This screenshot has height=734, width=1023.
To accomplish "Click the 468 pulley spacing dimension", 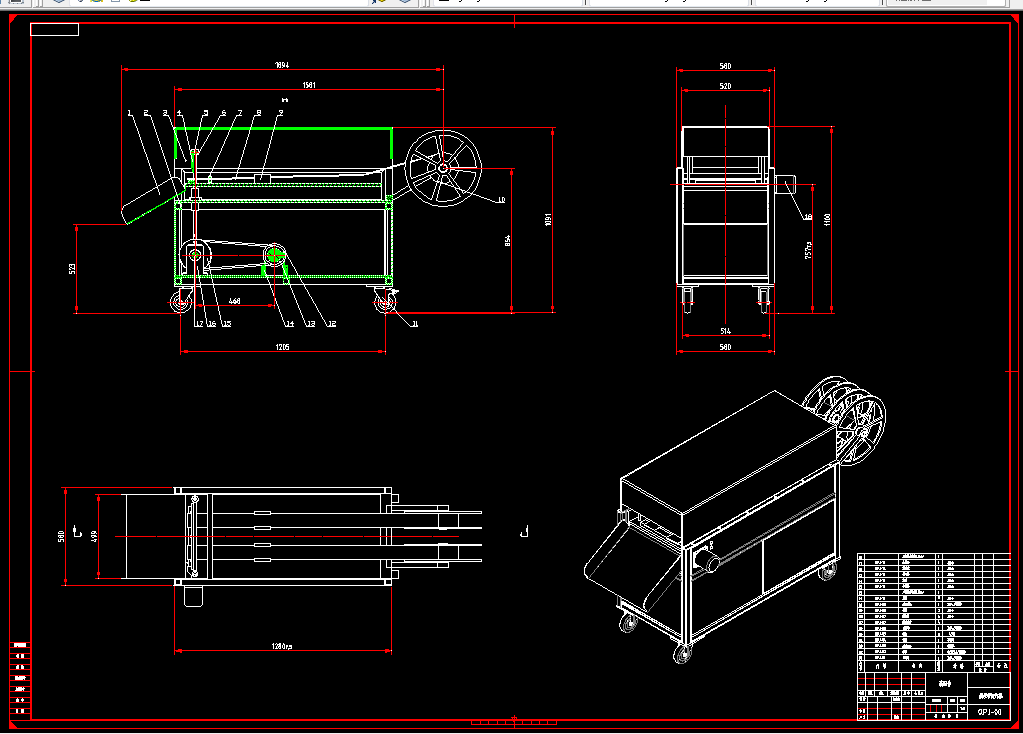I will coord(234,301).
